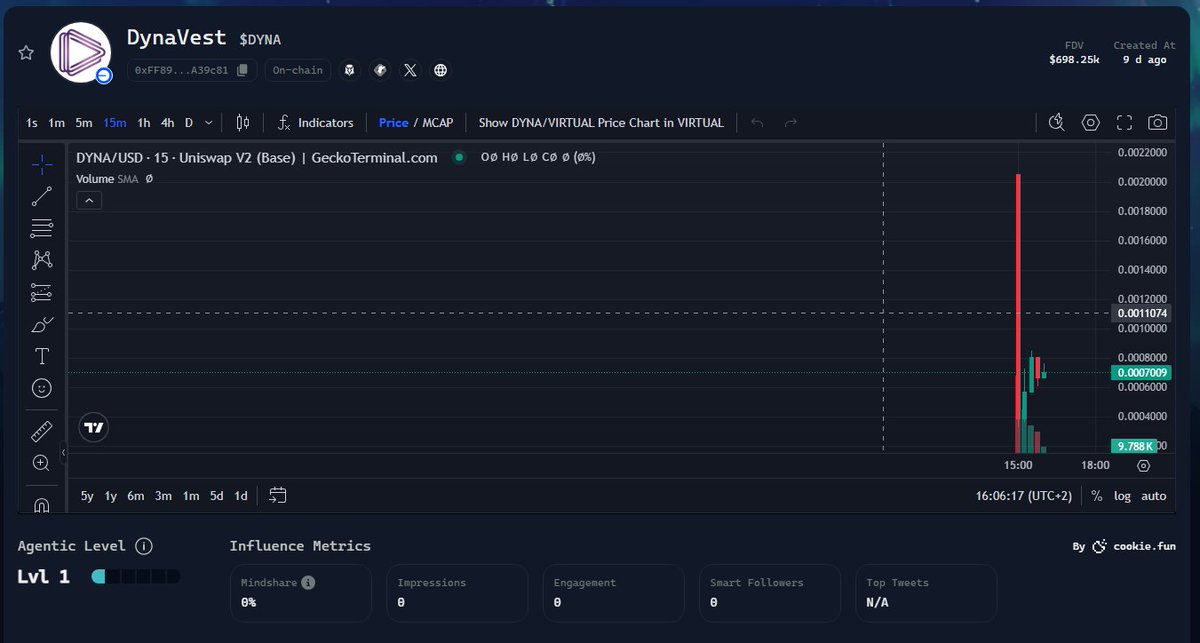The image size is (1200, 643).
Task: Switch the chart to MCAP mode
Action: (437, 123)
